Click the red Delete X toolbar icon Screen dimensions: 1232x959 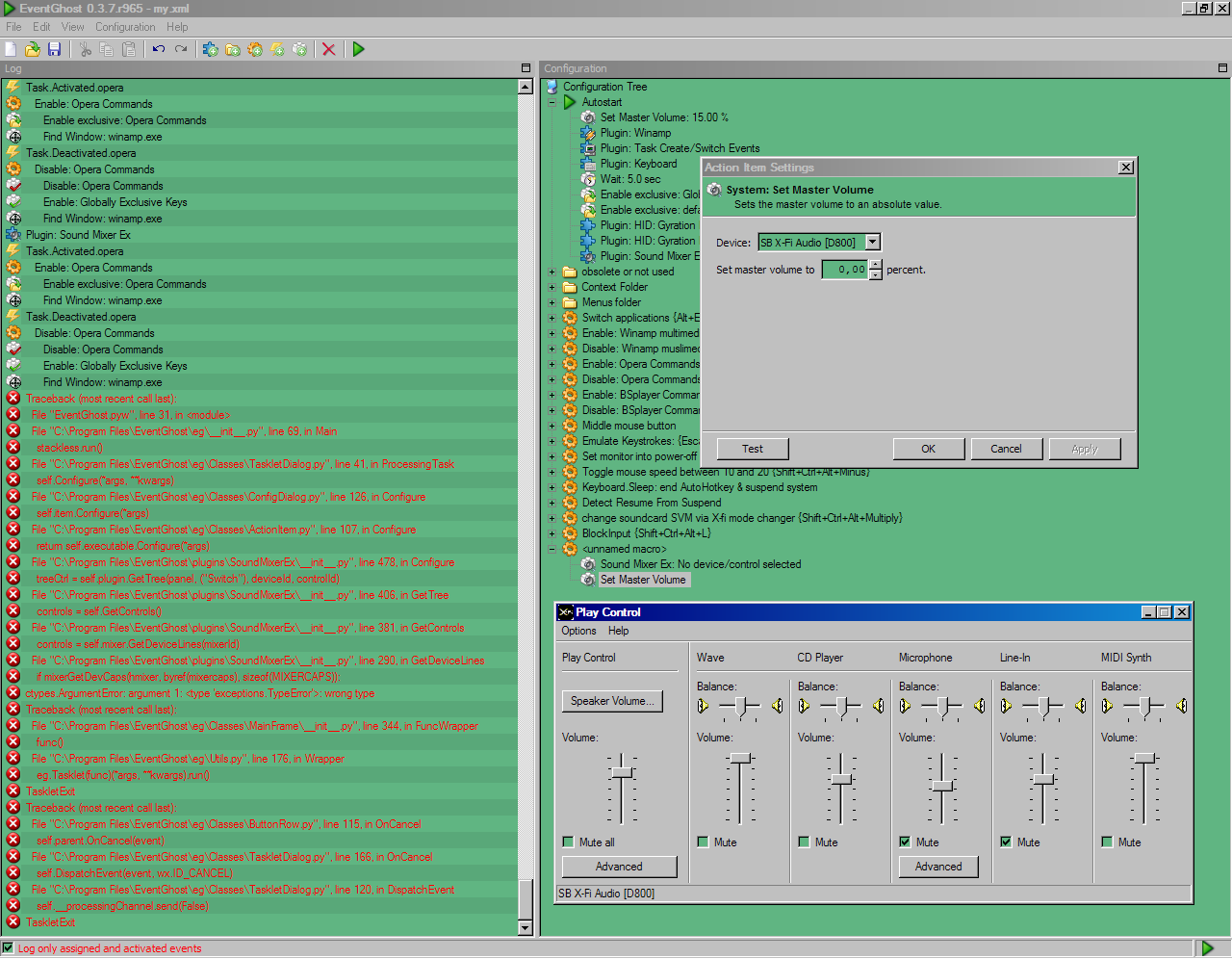328,49
